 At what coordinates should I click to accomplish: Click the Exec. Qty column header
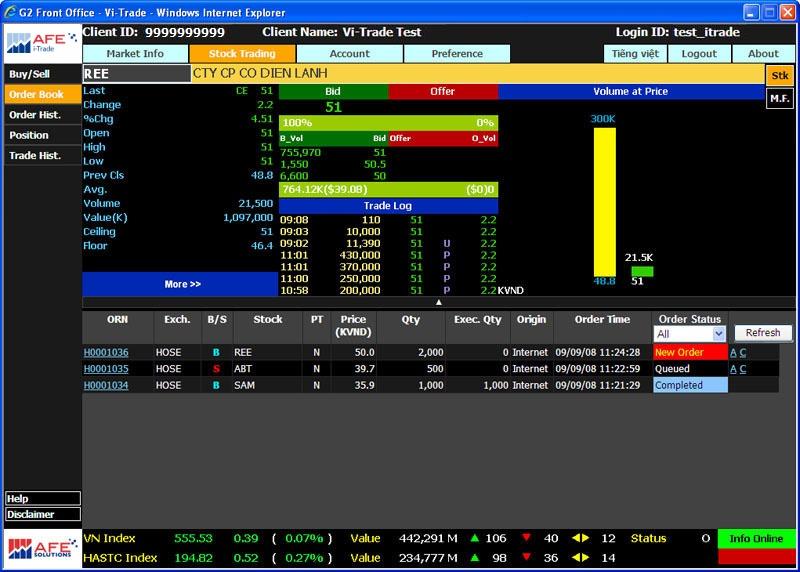(478, 319)
